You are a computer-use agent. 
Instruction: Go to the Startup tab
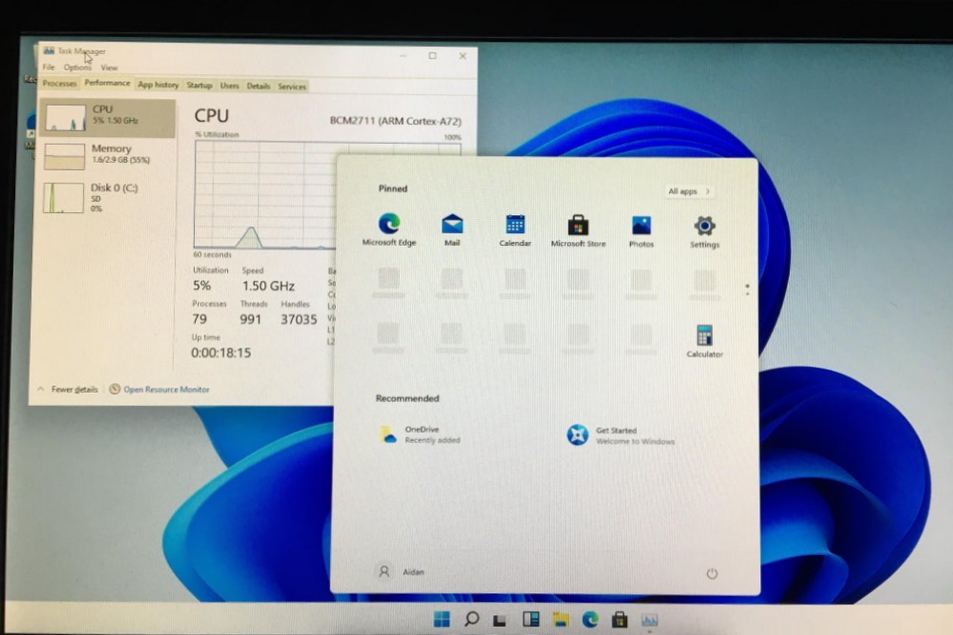point(199,86)
